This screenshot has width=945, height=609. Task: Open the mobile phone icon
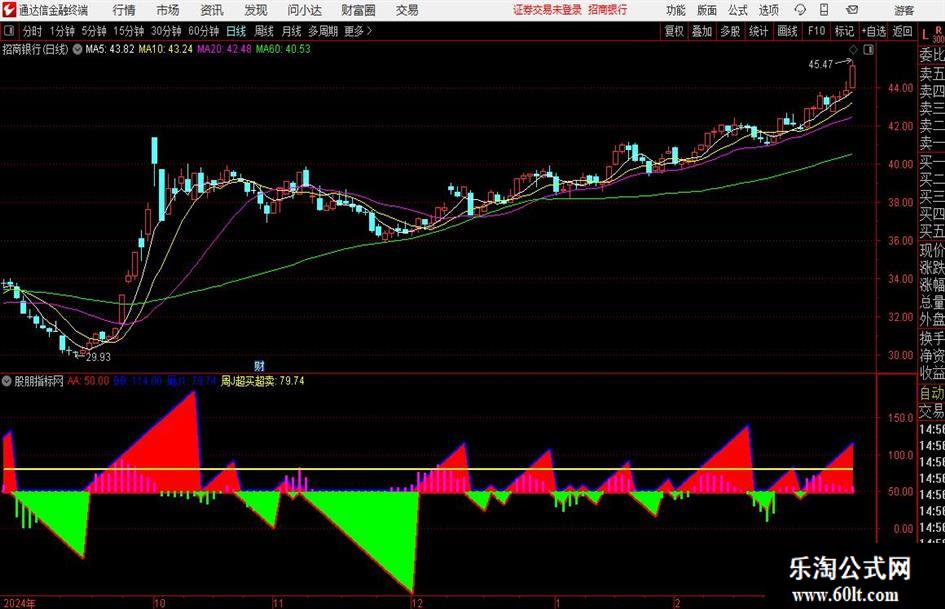pos(824,10)
